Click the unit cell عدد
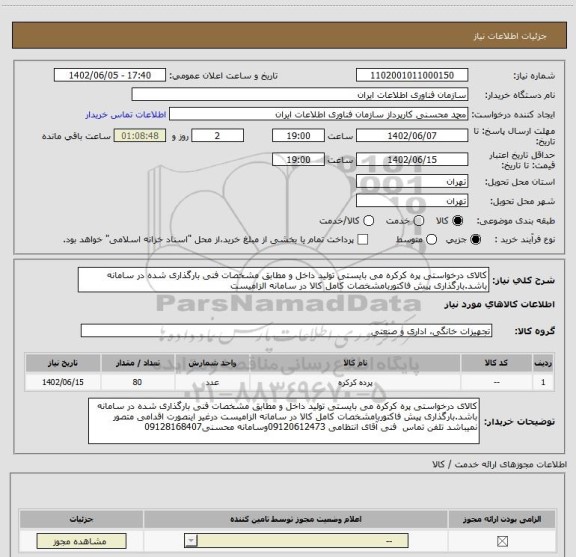The width and height of the screenshot is (576, 557). tap(212, 382)
